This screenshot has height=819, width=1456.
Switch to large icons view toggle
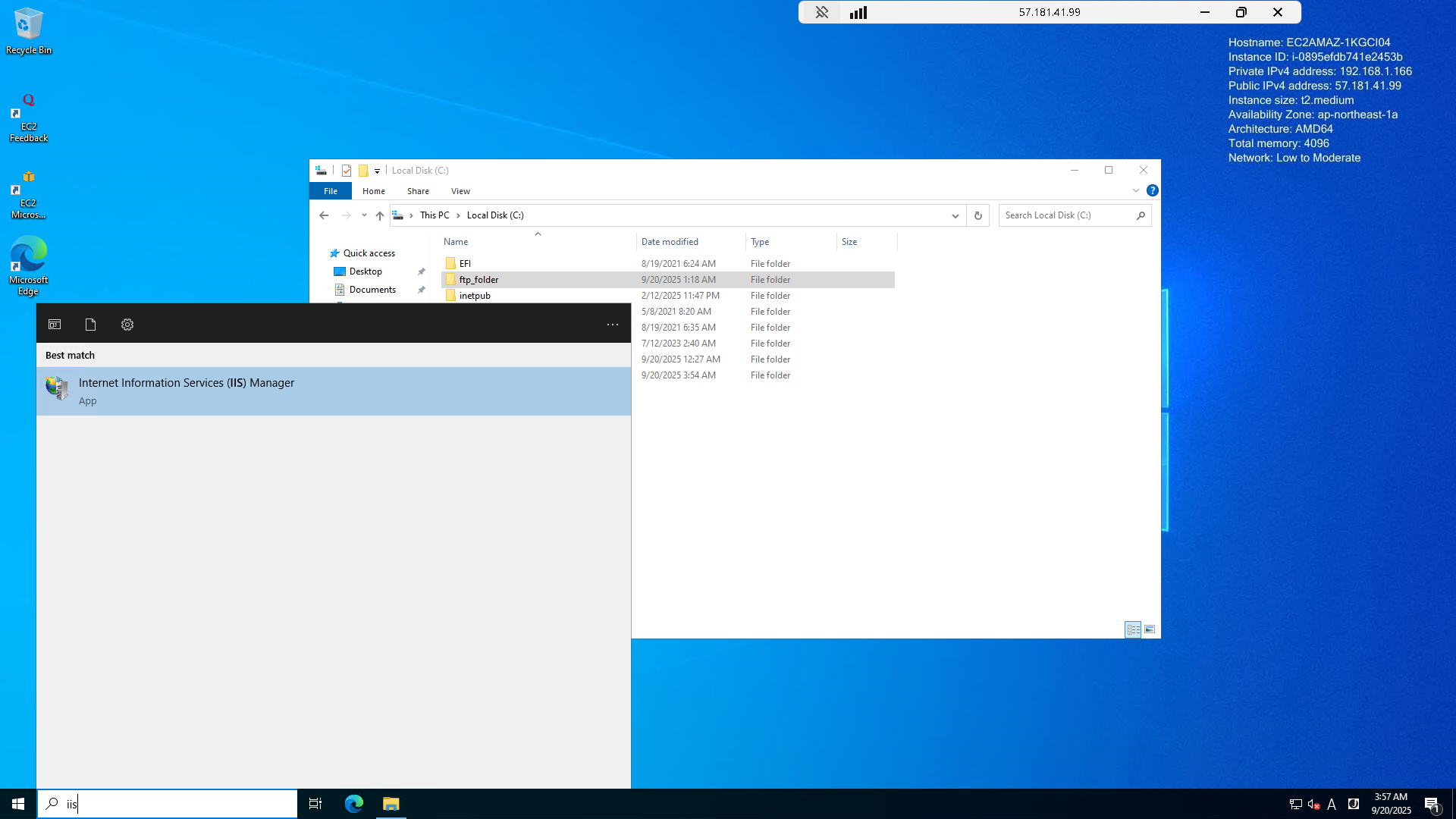(1150, 629)
